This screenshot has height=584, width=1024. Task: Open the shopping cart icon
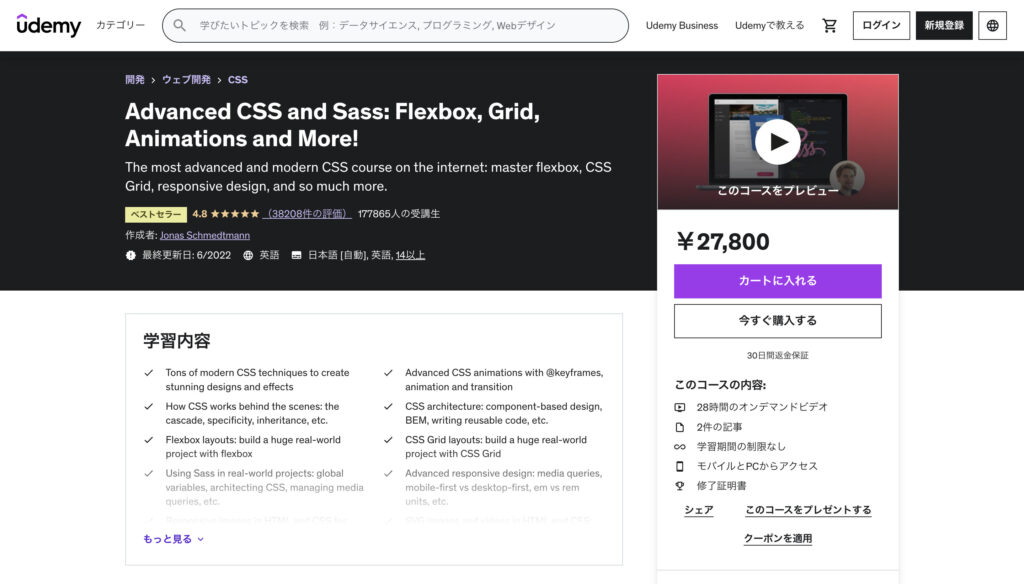click(829, 25)
